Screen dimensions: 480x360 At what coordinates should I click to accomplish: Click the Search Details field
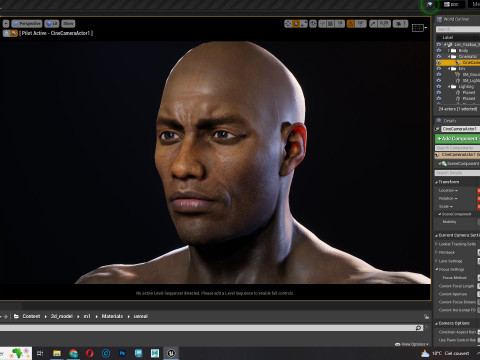point(457,173)
